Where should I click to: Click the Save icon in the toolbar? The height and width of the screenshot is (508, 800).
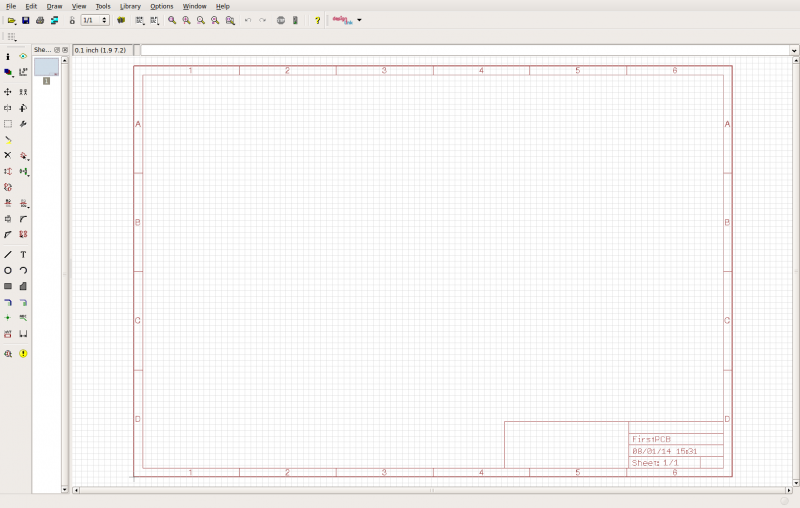coord(25,20)
